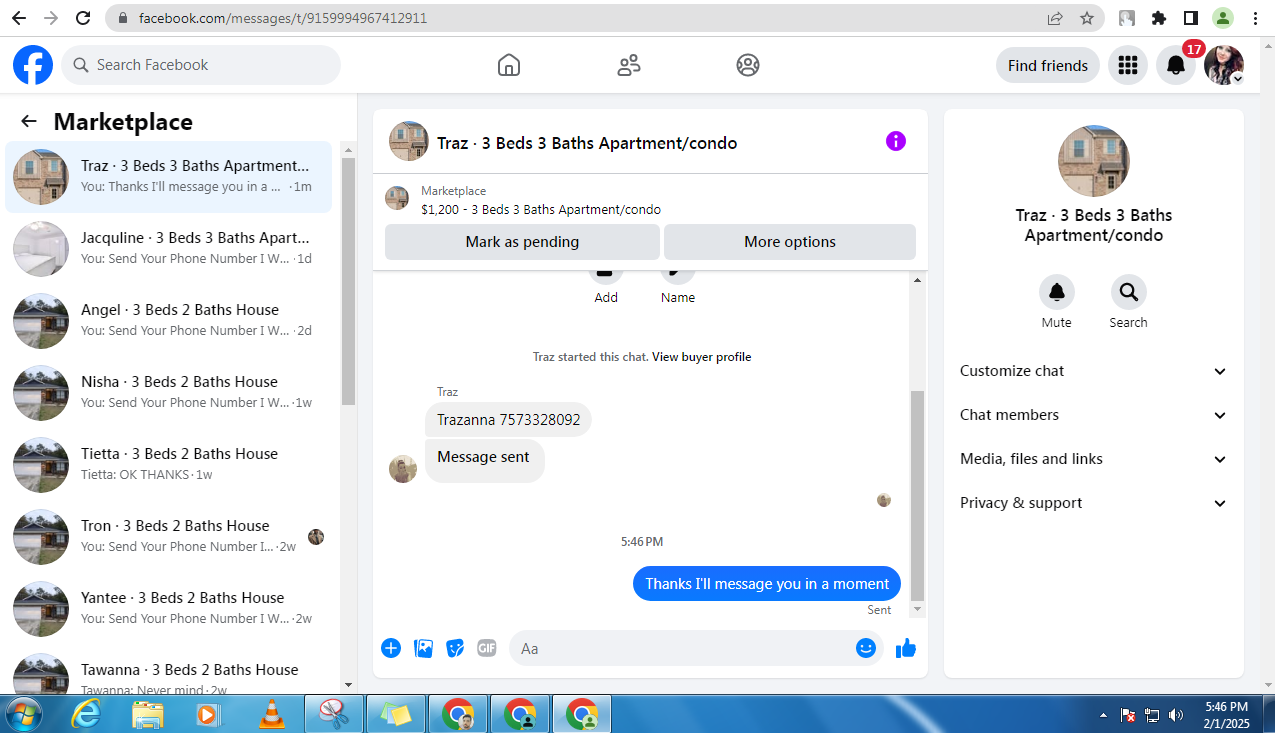Screen dimensions: 1275x733
Task: Open the Friends icon in top navigation
Action: click(629, 65)
